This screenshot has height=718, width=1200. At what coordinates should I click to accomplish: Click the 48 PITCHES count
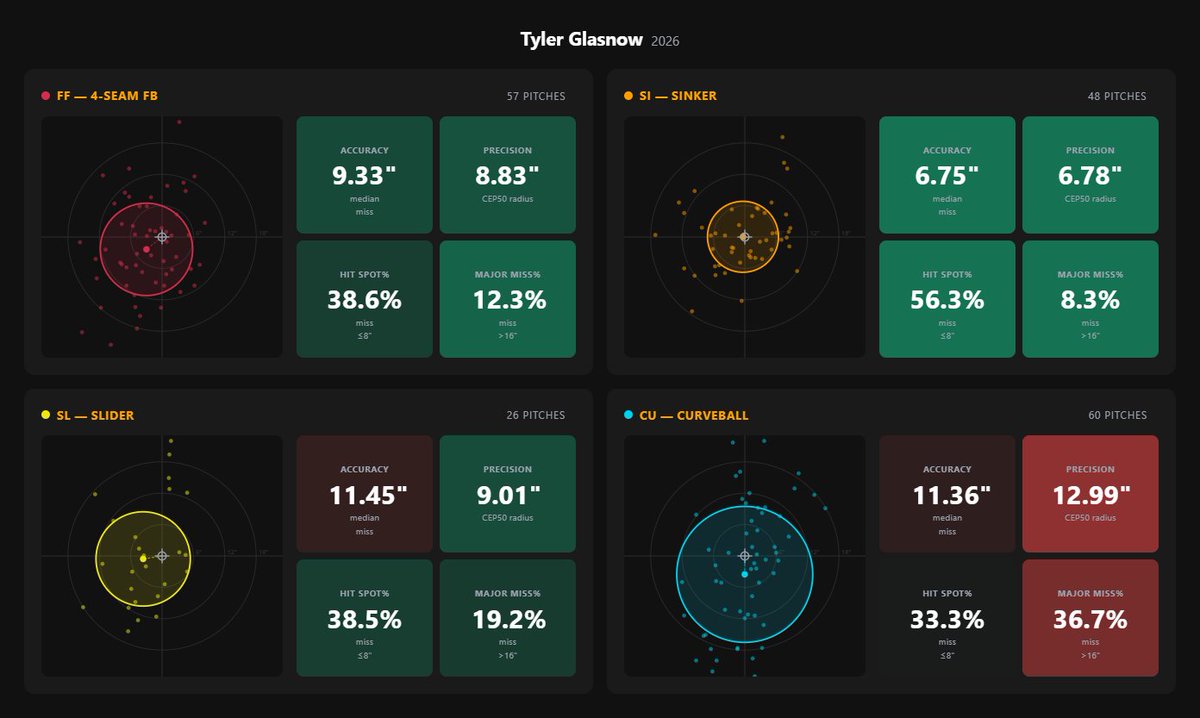(1117, 96)
